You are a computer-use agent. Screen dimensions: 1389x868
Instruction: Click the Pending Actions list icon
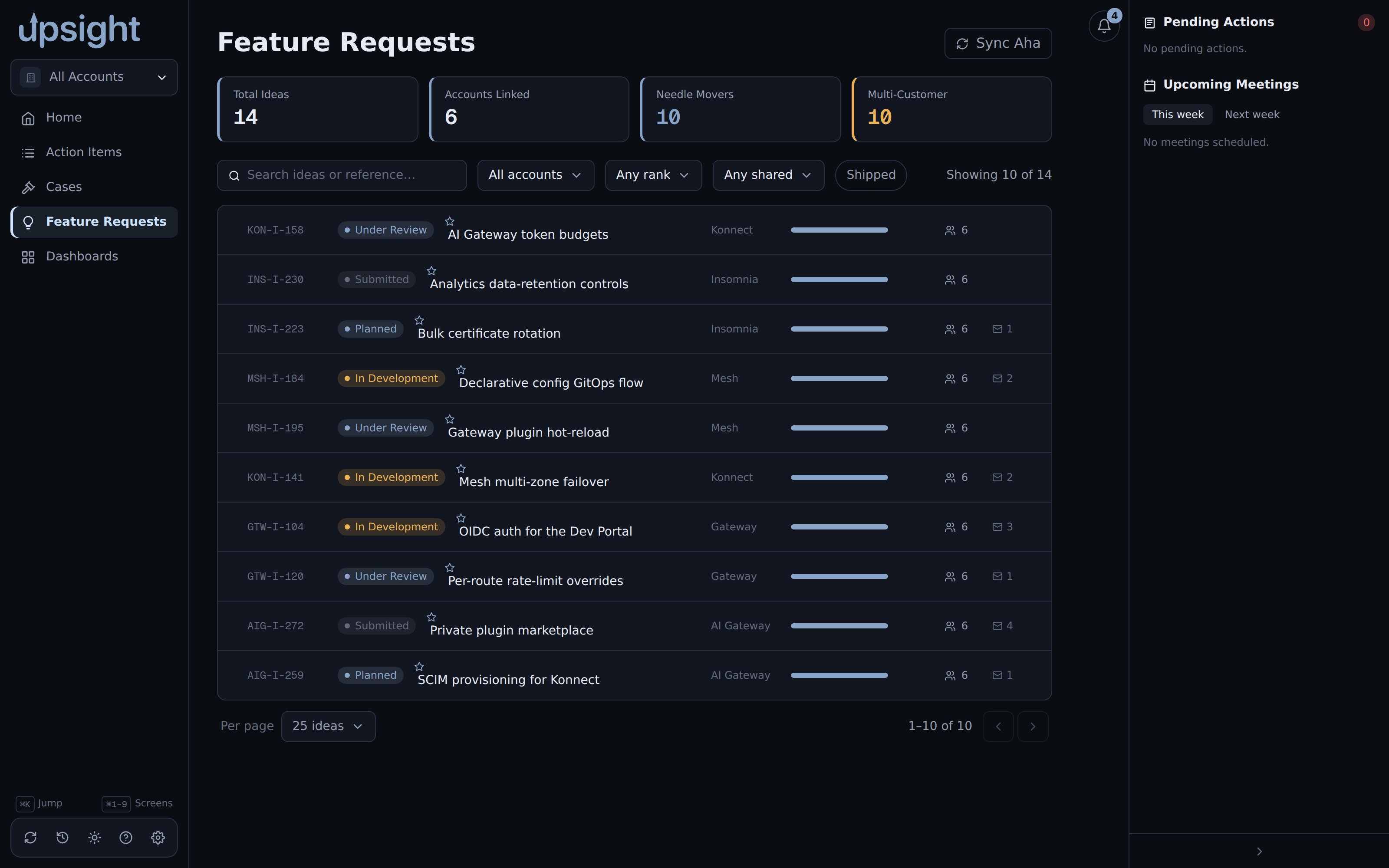tap(1150, 23)
